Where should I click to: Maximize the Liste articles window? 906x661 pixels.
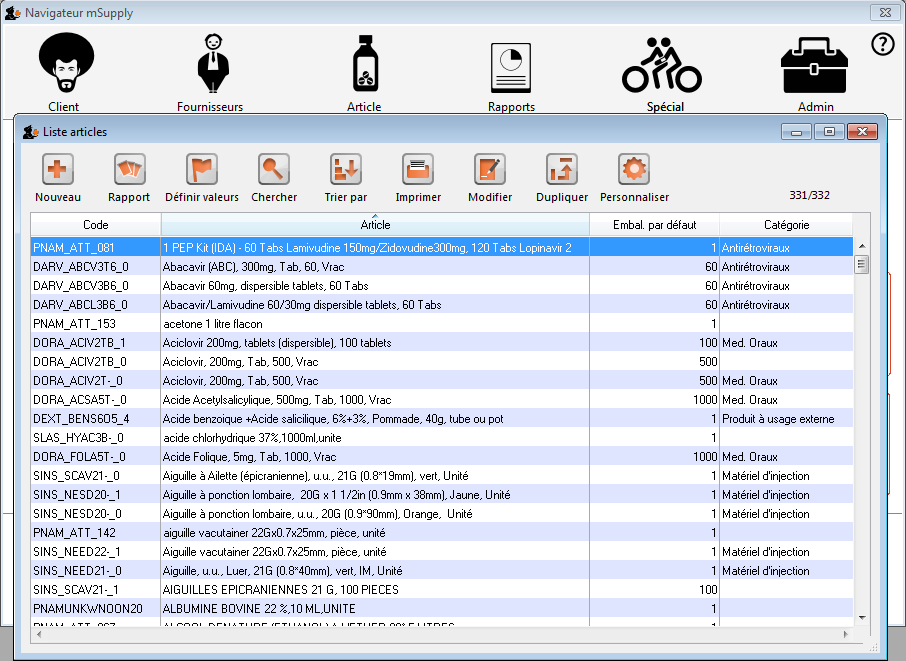coord(829,132)
